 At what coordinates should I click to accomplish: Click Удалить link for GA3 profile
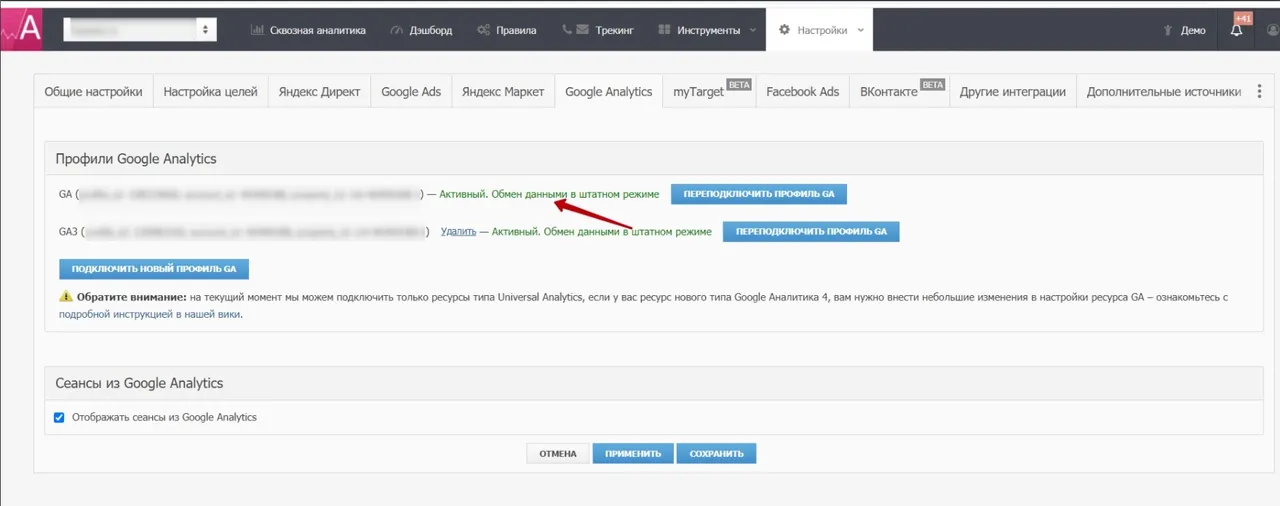[458, 231]
